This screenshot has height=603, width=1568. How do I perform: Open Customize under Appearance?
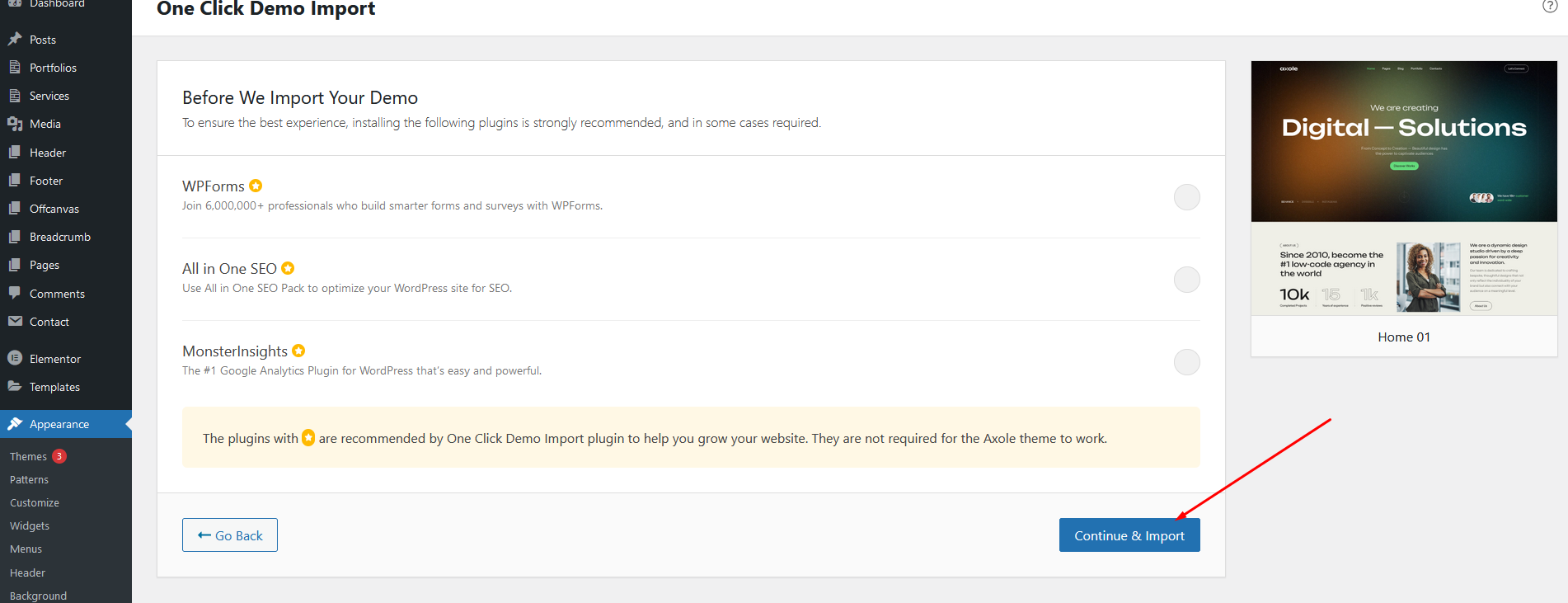tap(35, 502)
